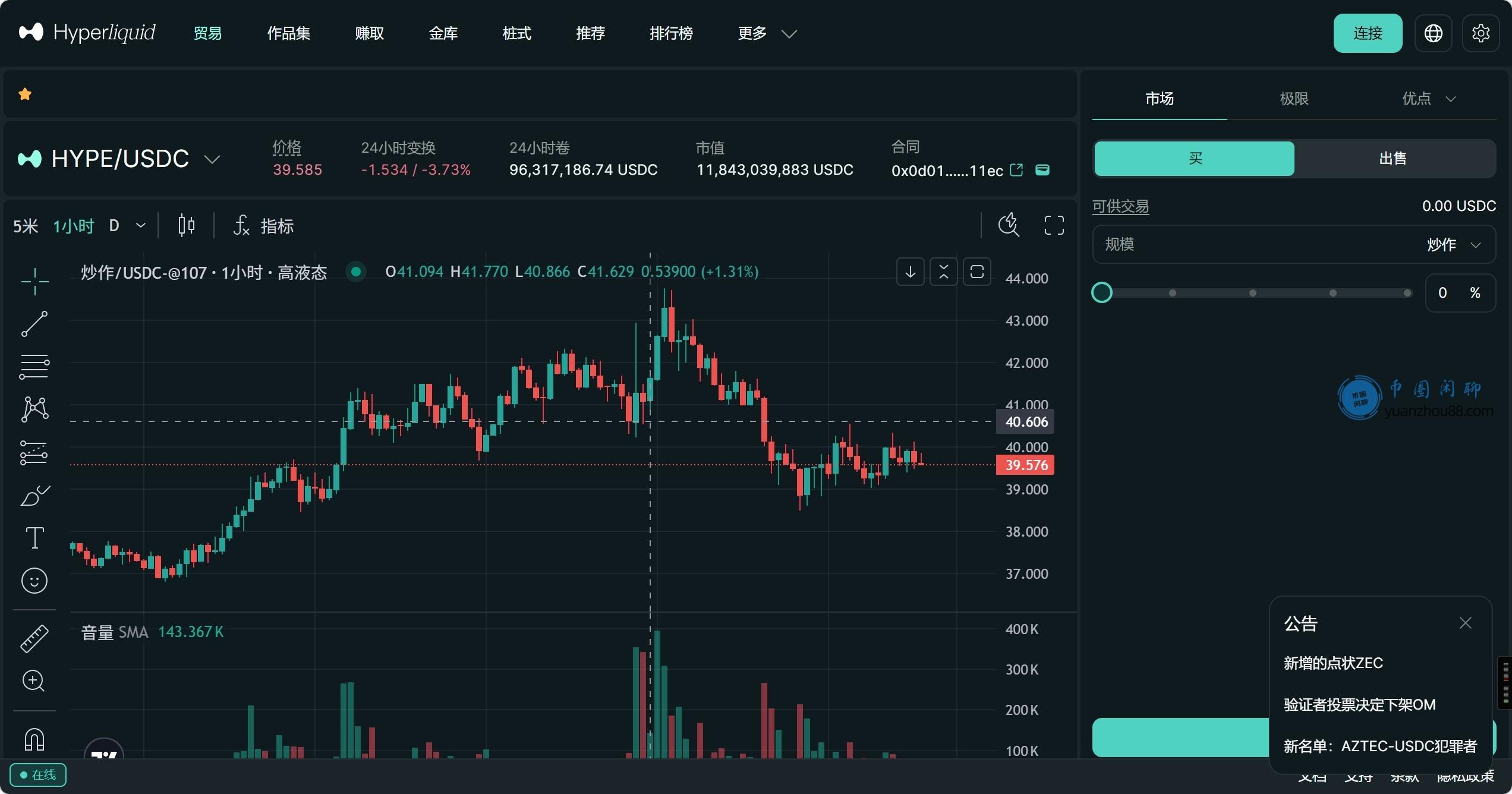Screen dimensions: 1512x794
Task: Click the order size percentage slider handle
Action: tap(1102, 292)
